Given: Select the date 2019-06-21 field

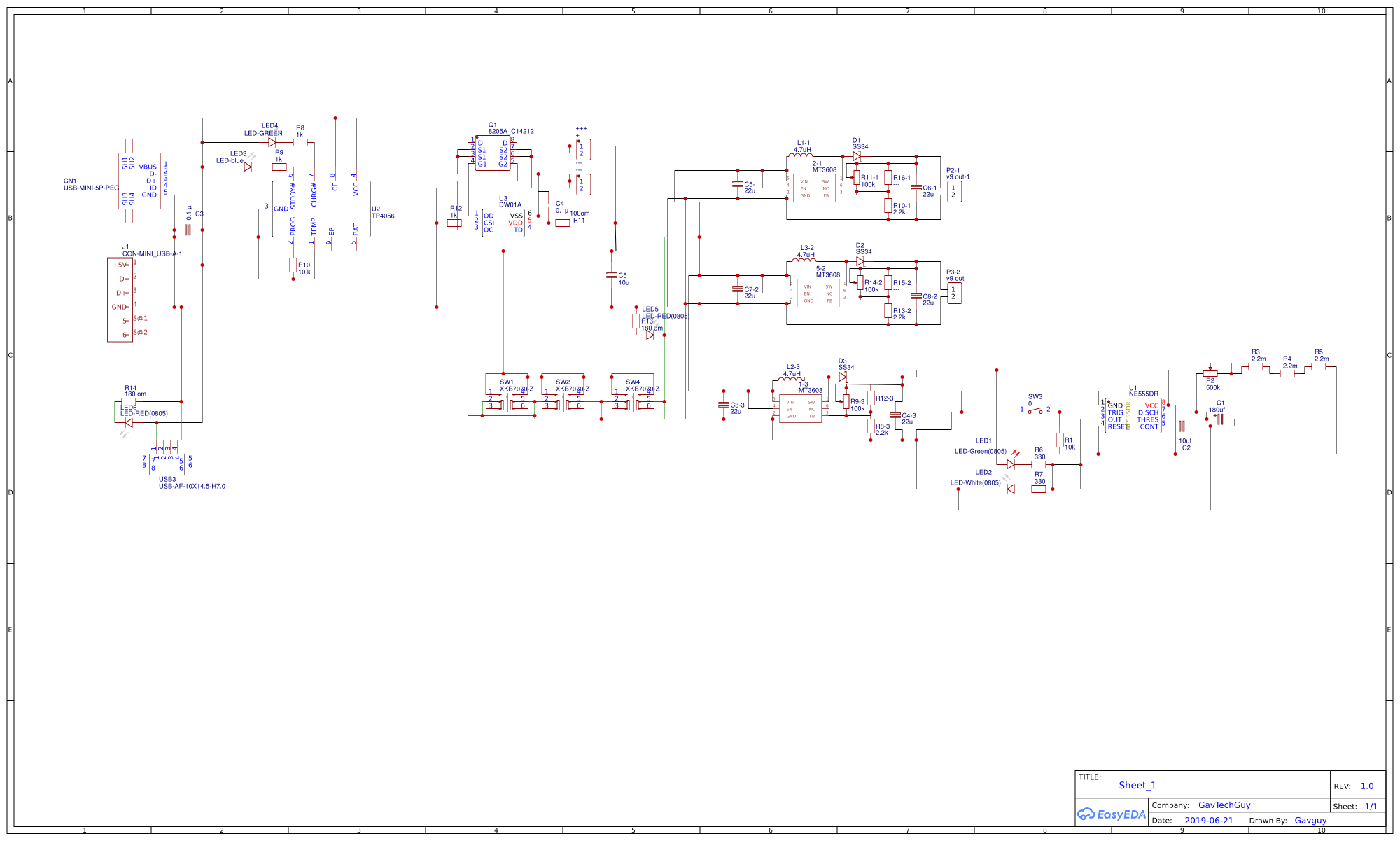Looking at the screenshot, I should (1209, 821).
